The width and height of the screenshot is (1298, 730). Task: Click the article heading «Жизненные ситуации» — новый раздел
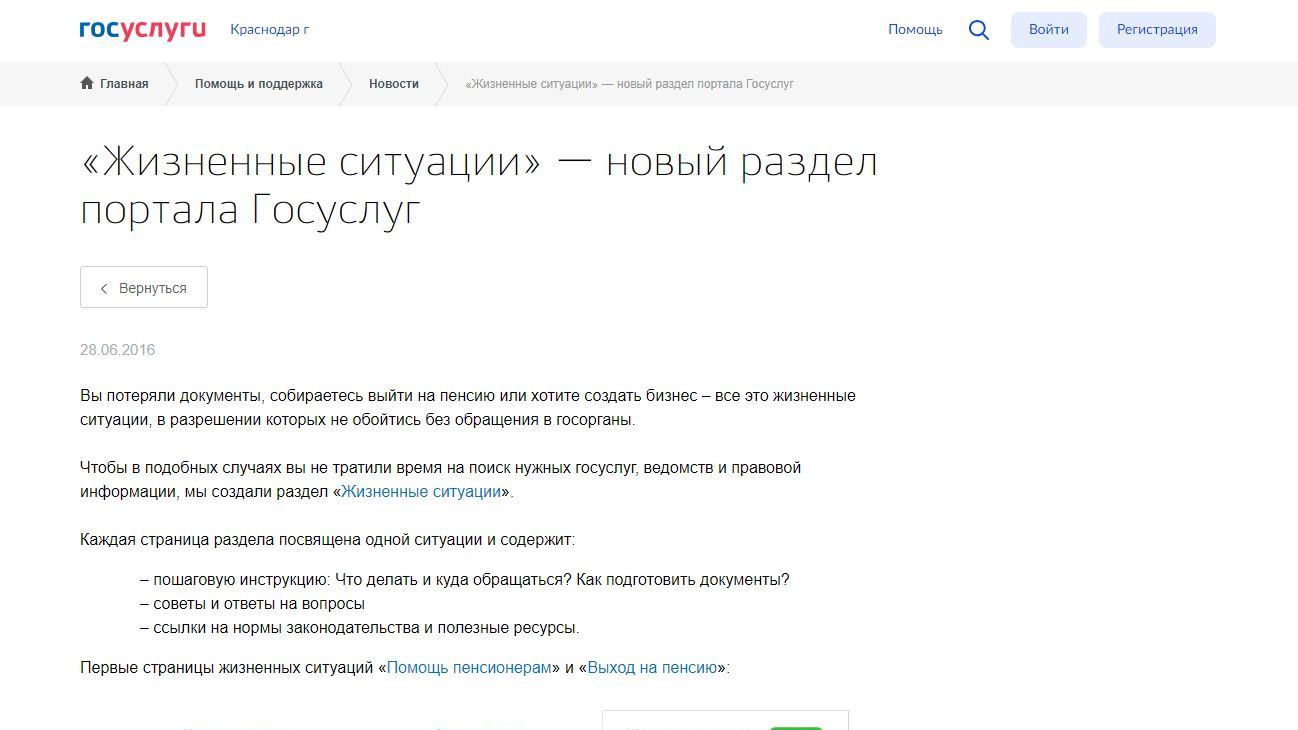pyautogui.click(x=479, y=186)
